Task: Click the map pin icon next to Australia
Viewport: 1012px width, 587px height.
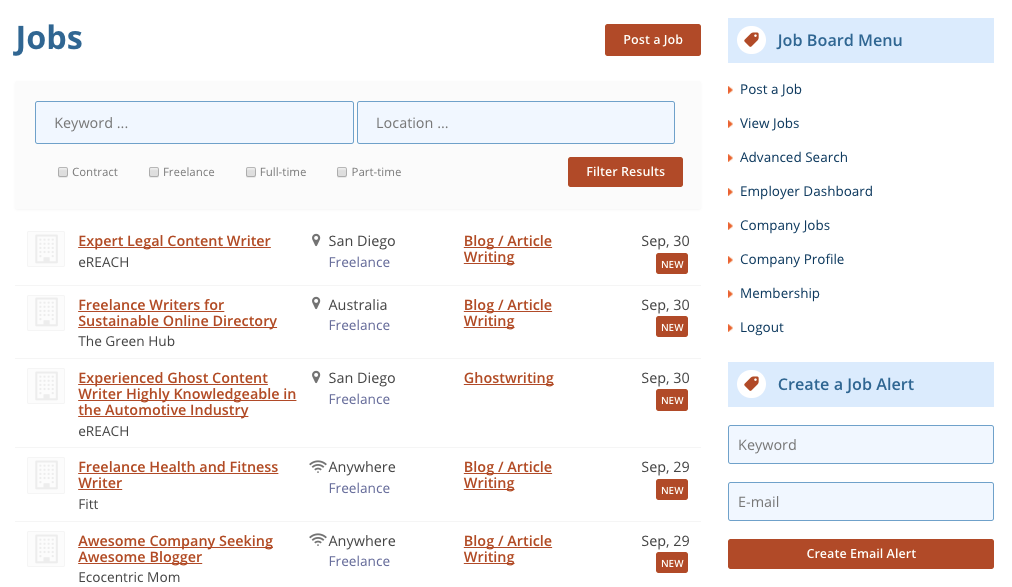Action: (x=316, y=303)
